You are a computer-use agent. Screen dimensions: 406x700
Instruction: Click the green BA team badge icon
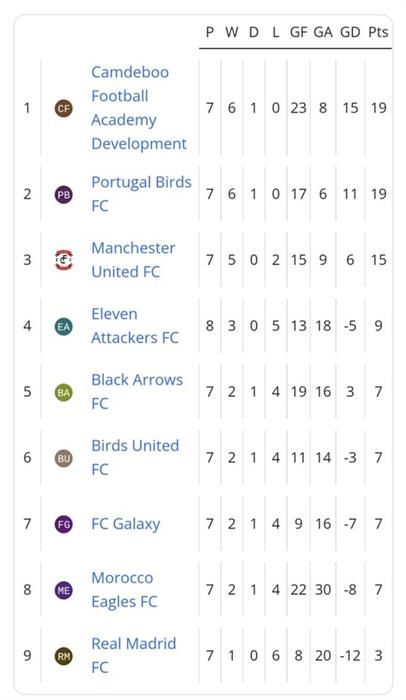pyautogui.click(x=63, y=392)
